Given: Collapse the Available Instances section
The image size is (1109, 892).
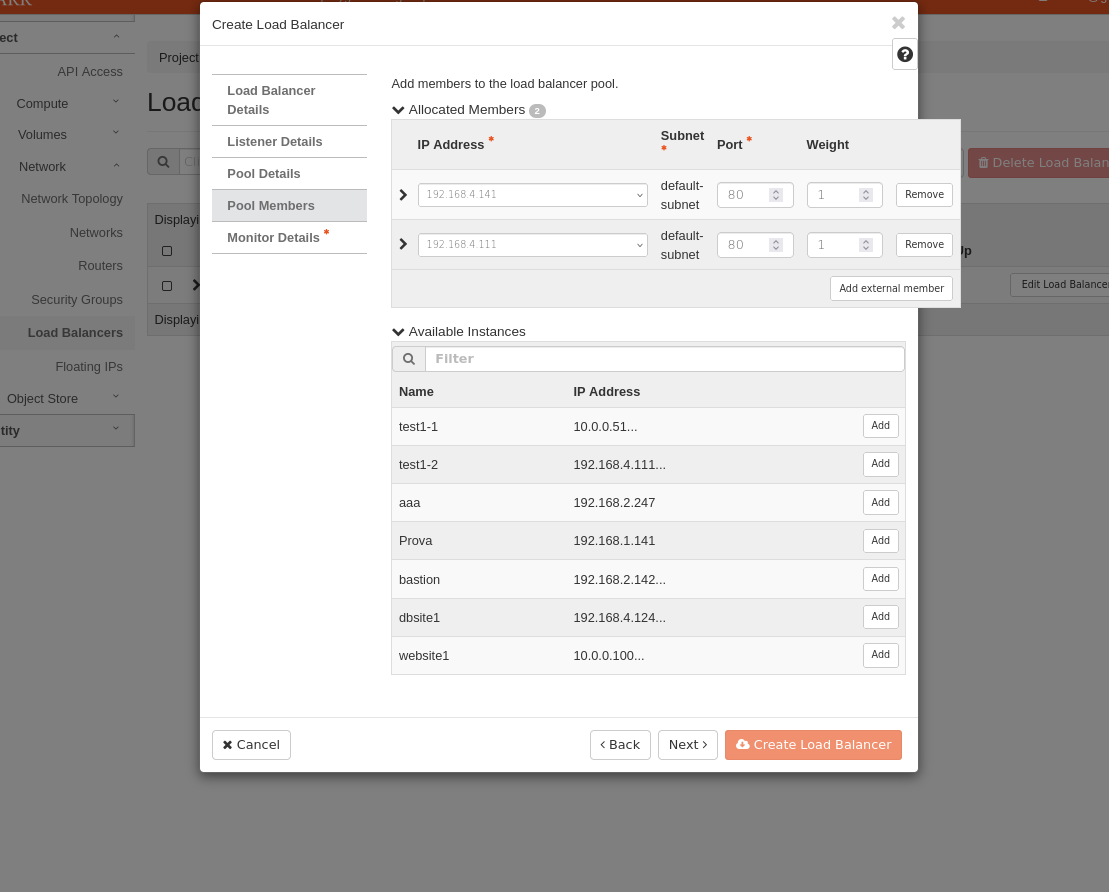Looking at the screenshot, I should (x=398, y=332).
